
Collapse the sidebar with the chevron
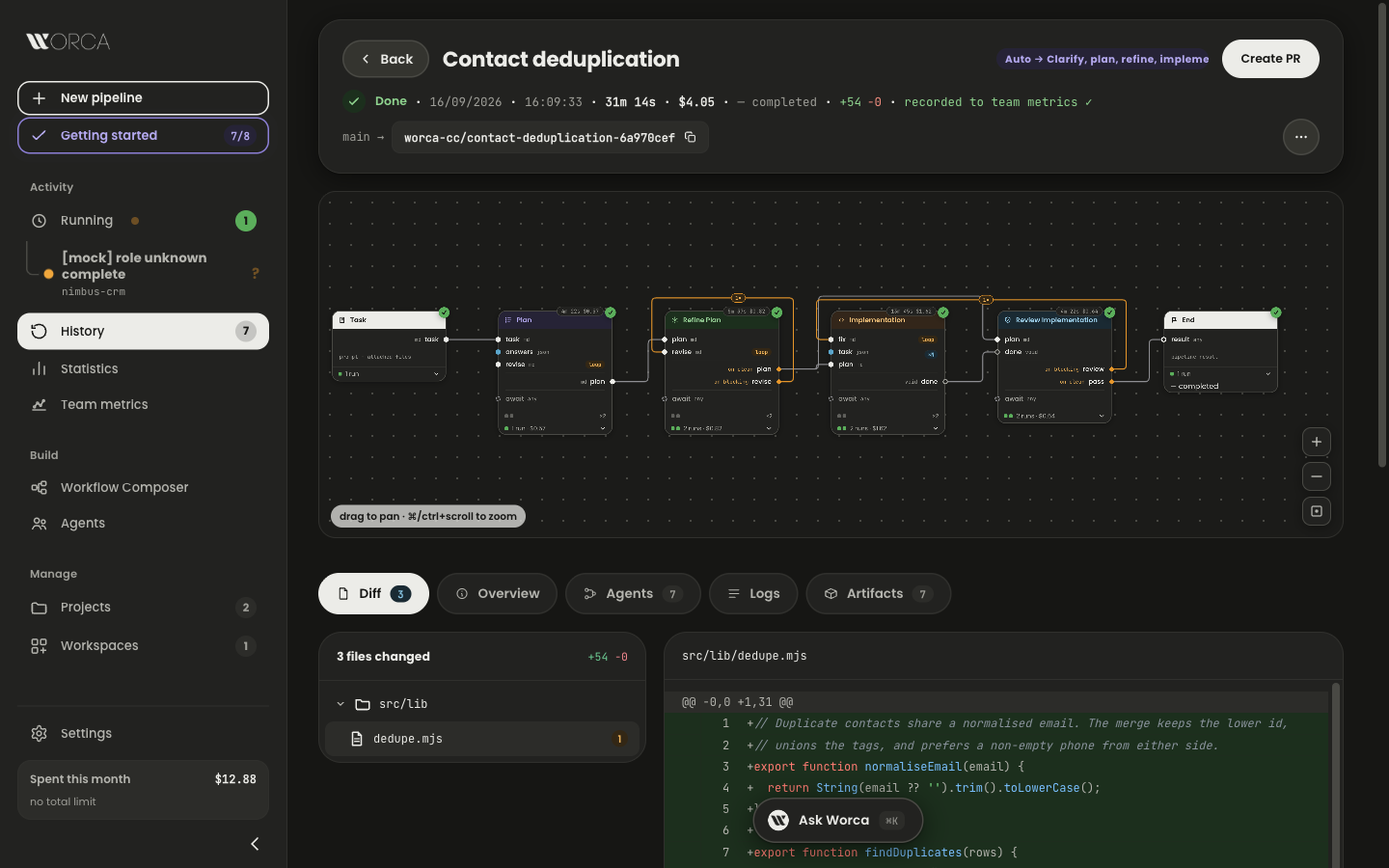[255, 844]
